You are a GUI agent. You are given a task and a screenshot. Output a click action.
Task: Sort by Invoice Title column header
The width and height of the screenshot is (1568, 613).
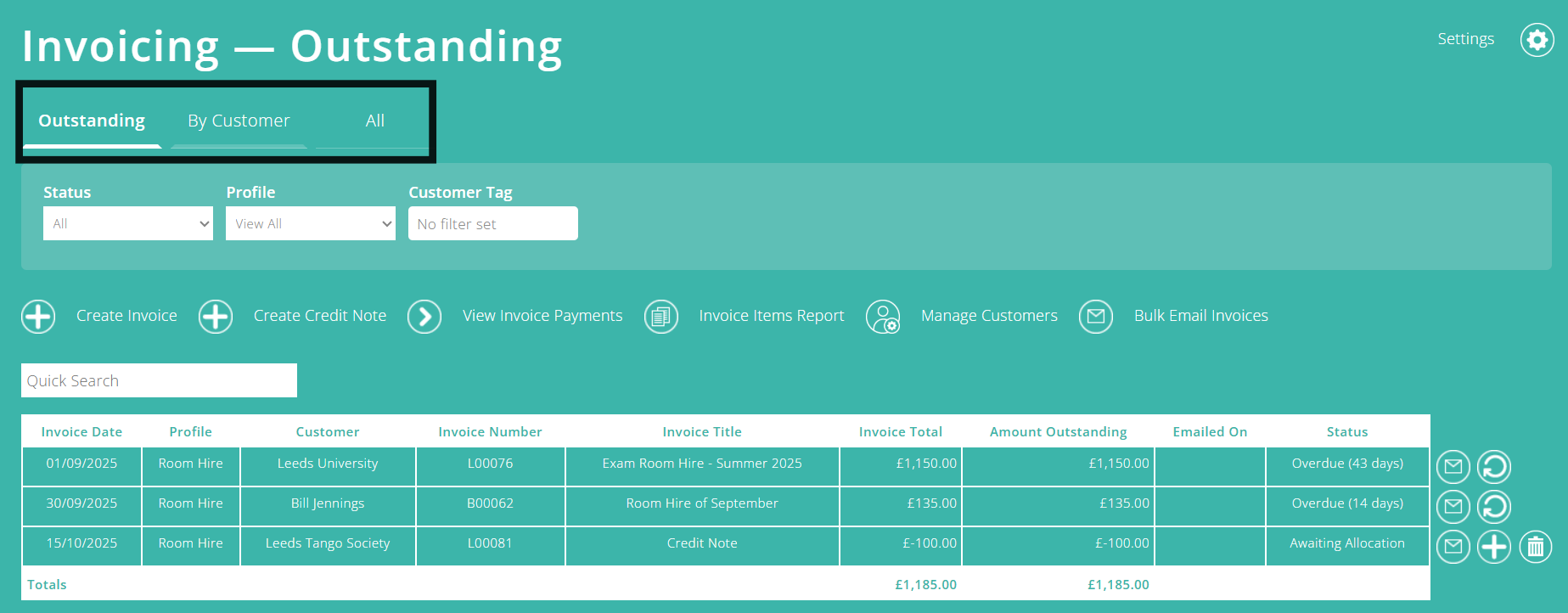coord(702,431)
